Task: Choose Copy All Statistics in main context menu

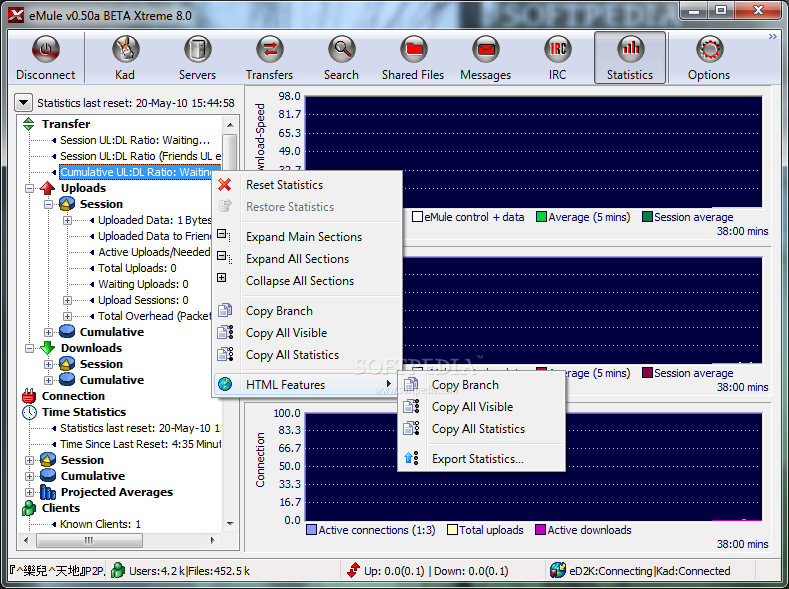Action: coord(307,355)
